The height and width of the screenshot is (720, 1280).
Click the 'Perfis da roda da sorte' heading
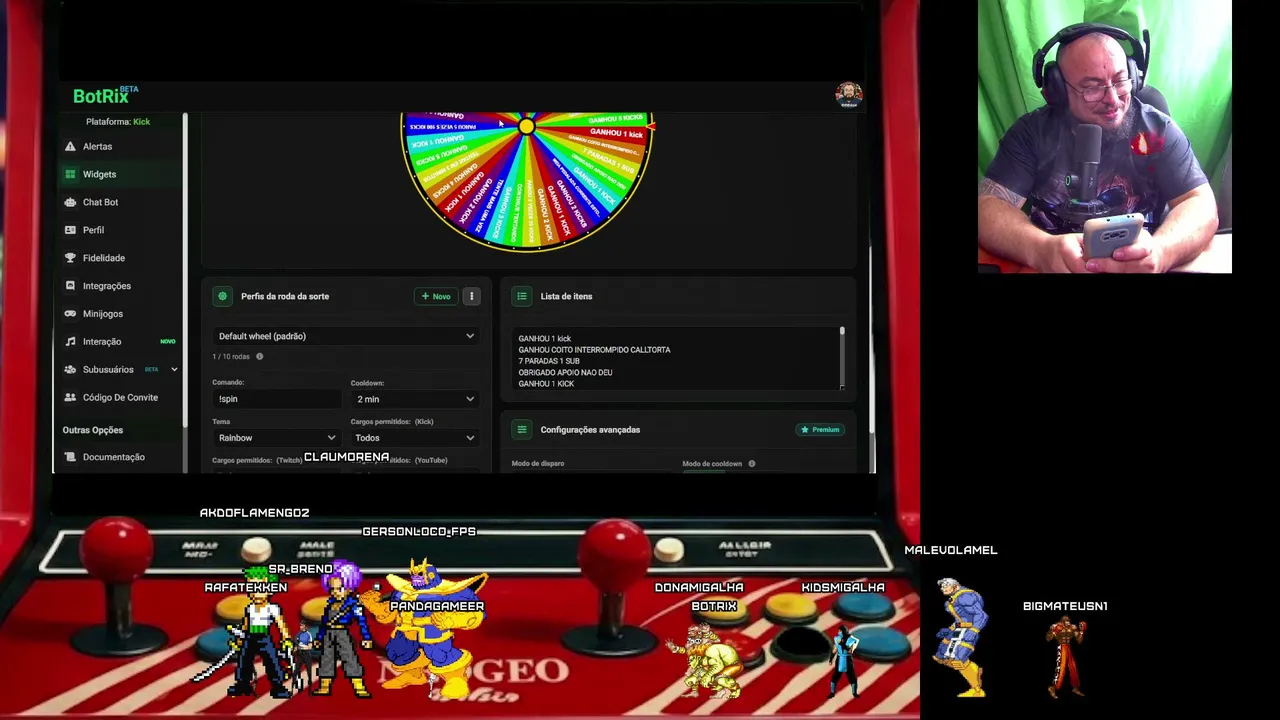coord(285,296)
